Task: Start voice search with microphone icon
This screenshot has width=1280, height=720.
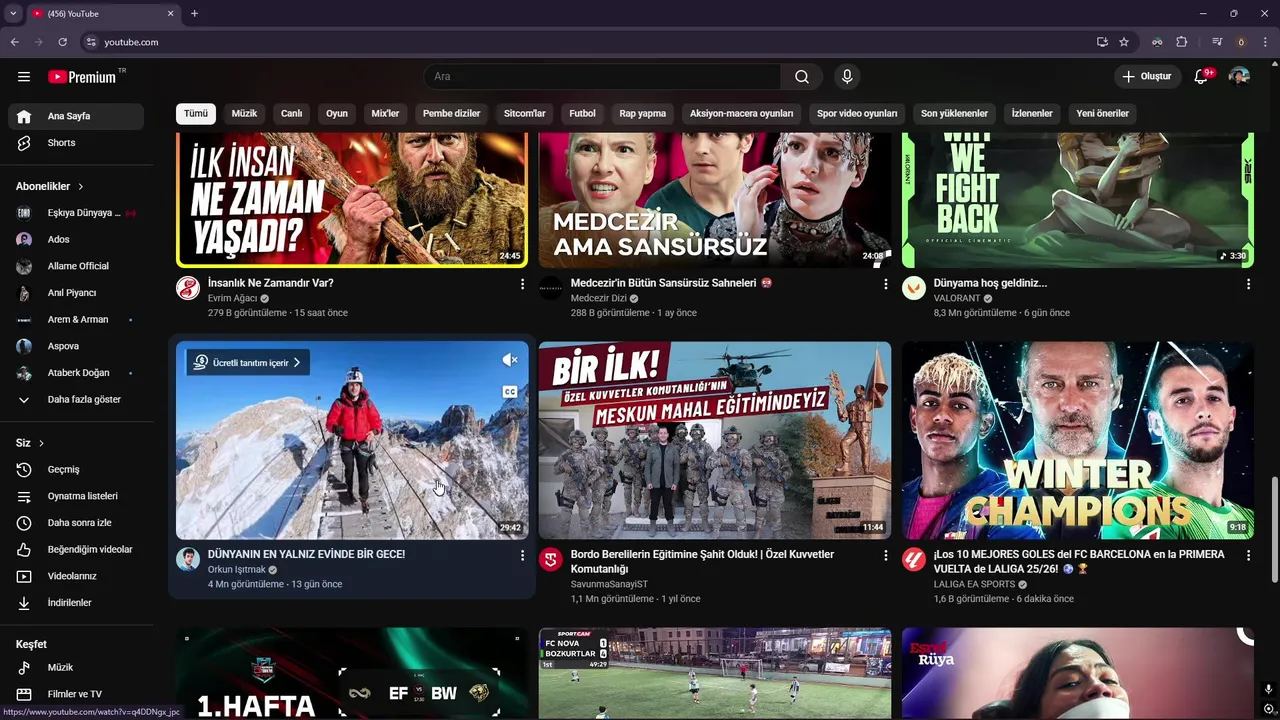Action: pyautogui.click(x=847, y=77)
